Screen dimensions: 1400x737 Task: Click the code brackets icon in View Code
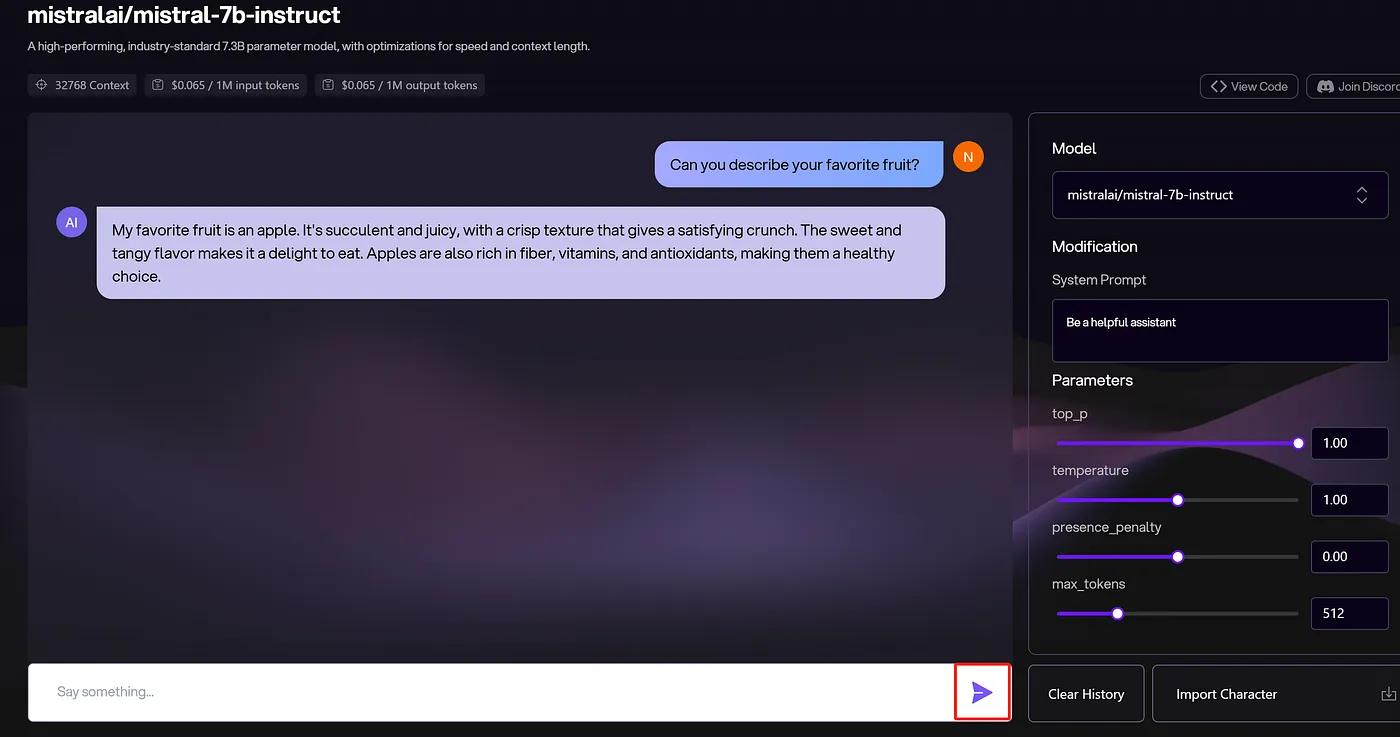[1218, 86]
